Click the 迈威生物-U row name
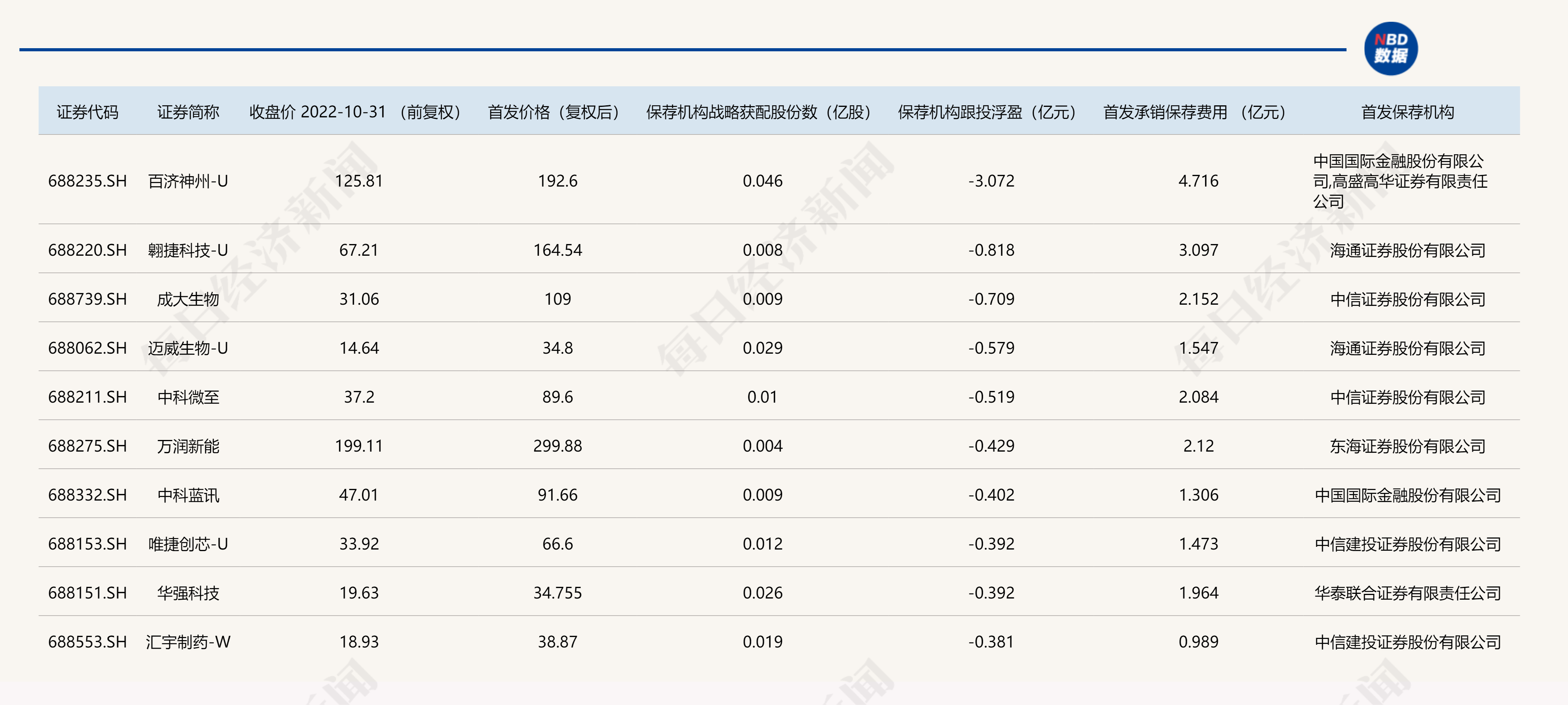This screenshot has height=705, width=1568. [188, 348]
